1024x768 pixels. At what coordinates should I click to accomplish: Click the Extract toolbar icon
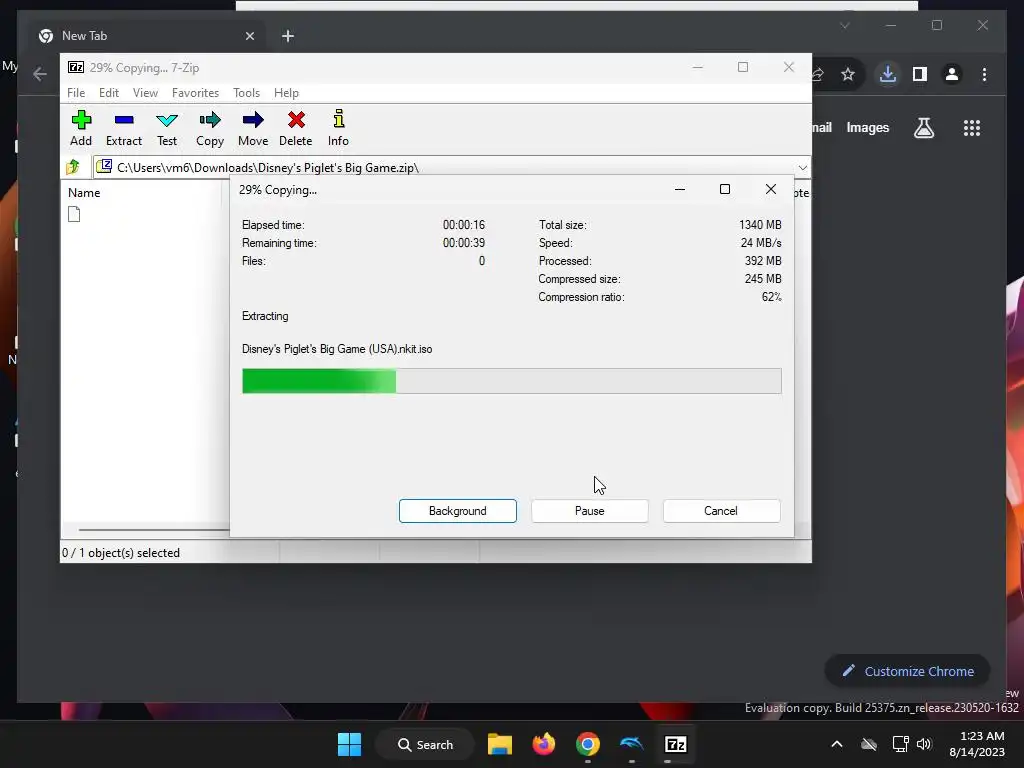tap(123, 128)
